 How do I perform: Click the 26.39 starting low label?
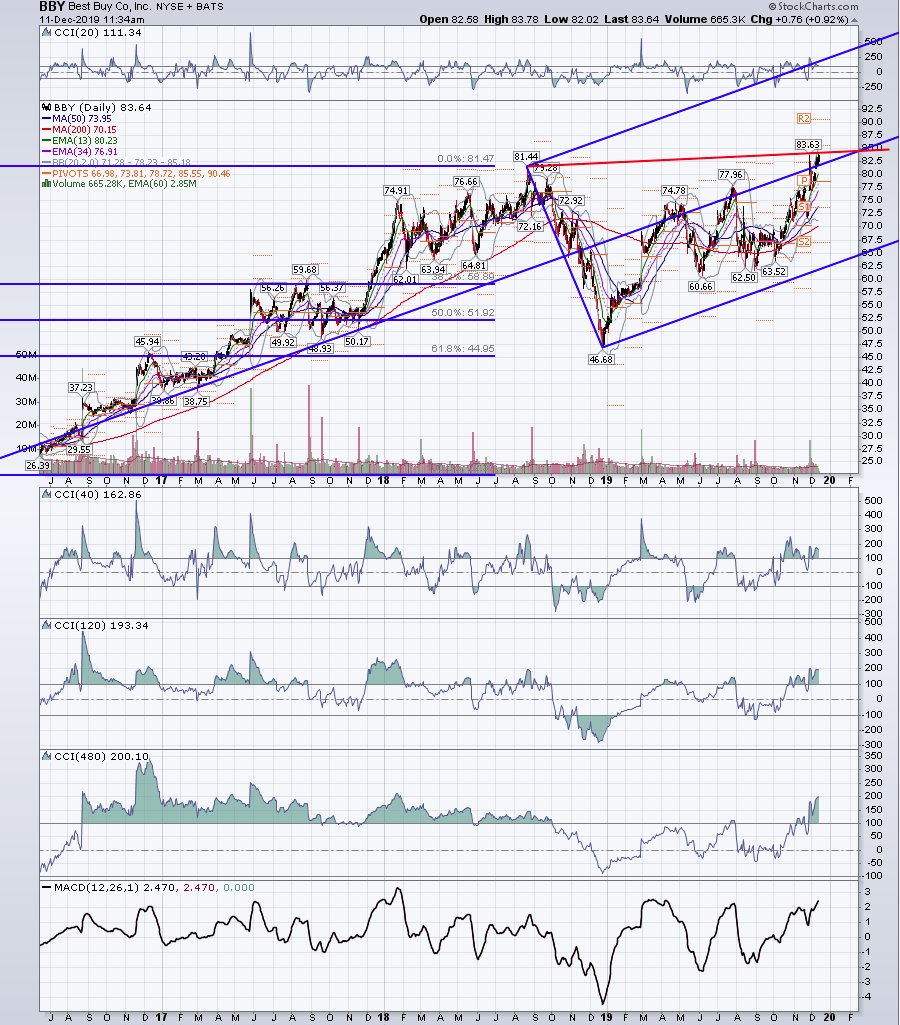tap(37, 465)
